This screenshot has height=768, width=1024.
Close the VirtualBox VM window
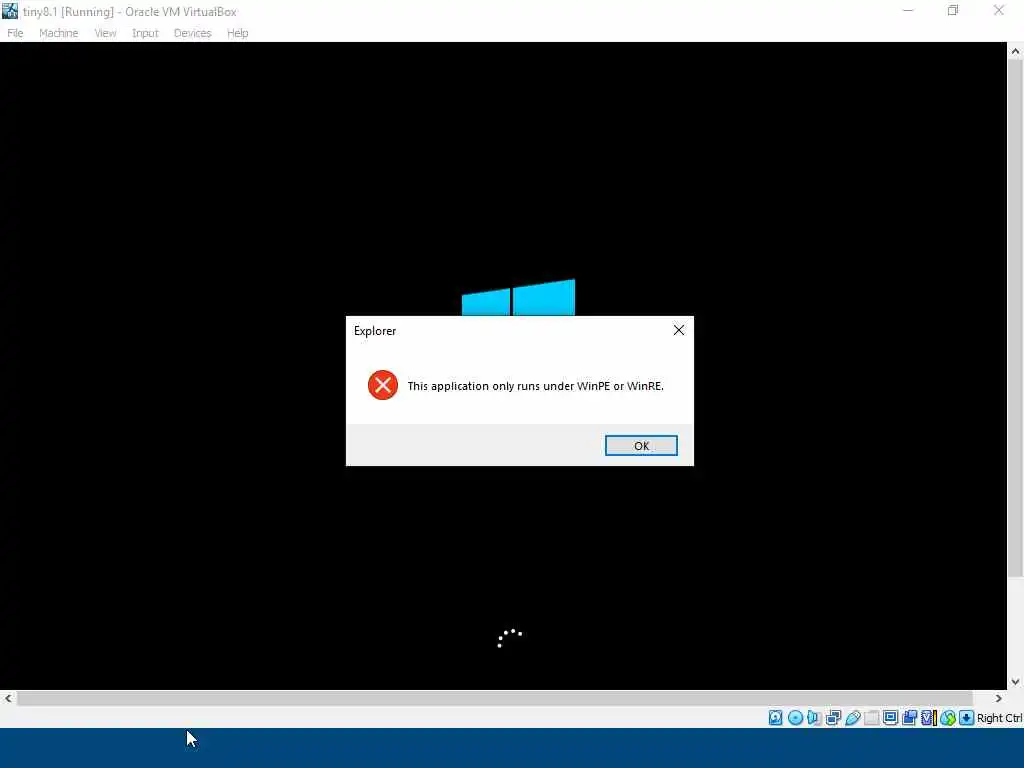(x=999, y=10)
